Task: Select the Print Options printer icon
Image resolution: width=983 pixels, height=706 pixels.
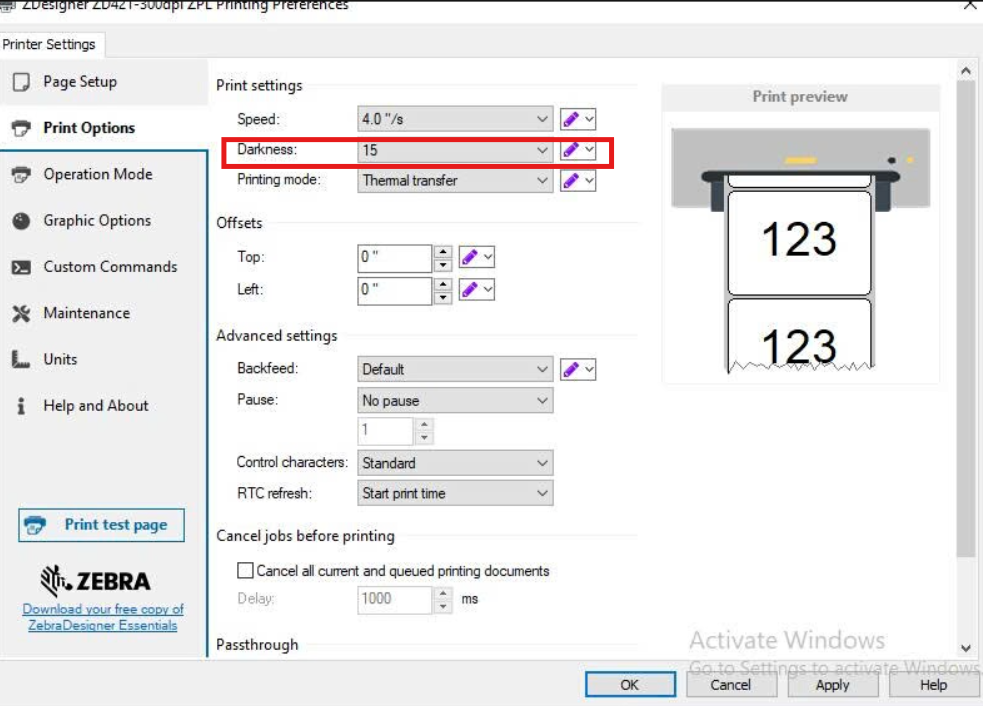Action: coord(21,128)
